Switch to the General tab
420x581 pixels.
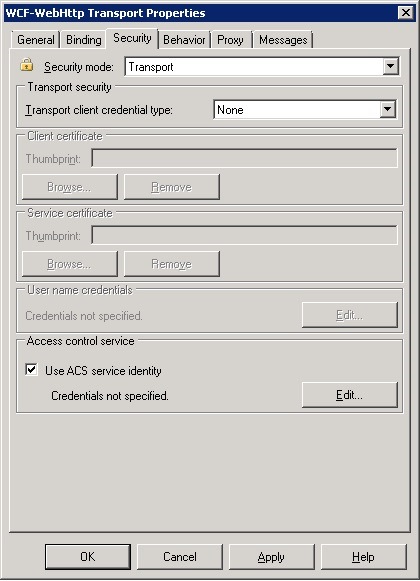(36, 40)
